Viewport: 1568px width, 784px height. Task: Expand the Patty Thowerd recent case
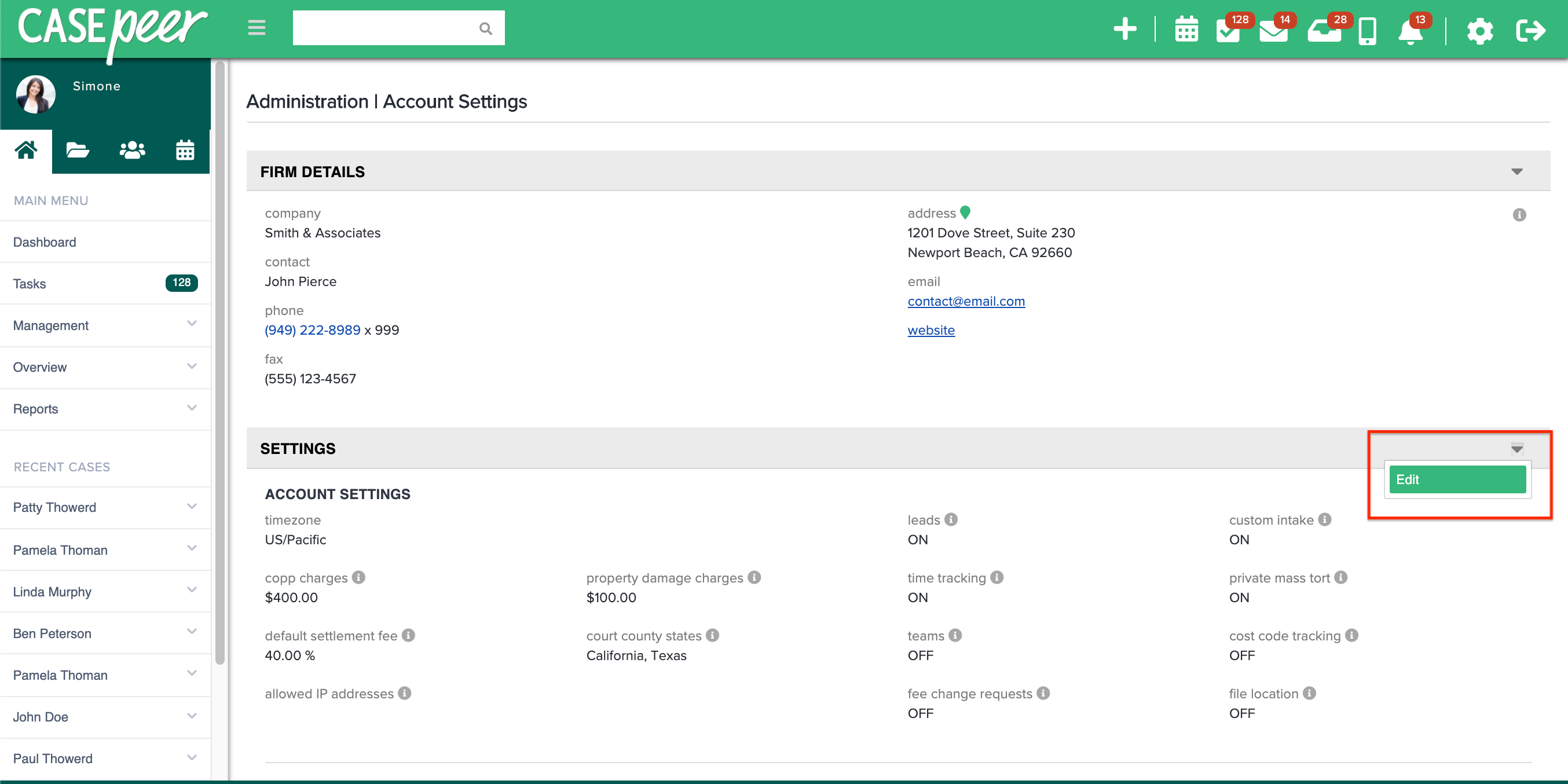pyautogui.click(x=192, y=506)
